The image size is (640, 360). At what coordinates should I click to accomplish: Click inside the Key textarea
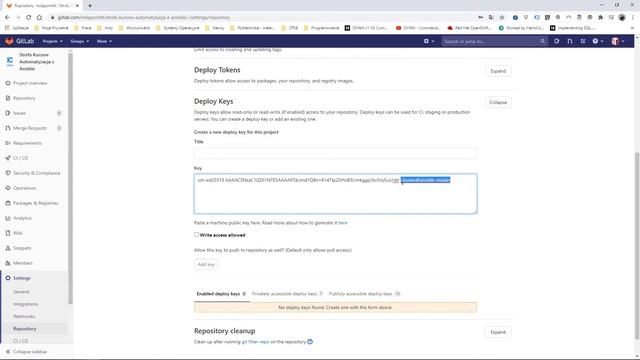[x=336, y=193]
